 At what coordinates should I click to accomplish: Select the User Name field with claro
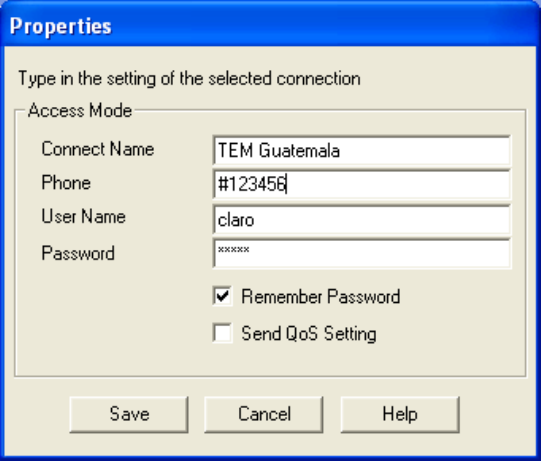click(362, 220)
